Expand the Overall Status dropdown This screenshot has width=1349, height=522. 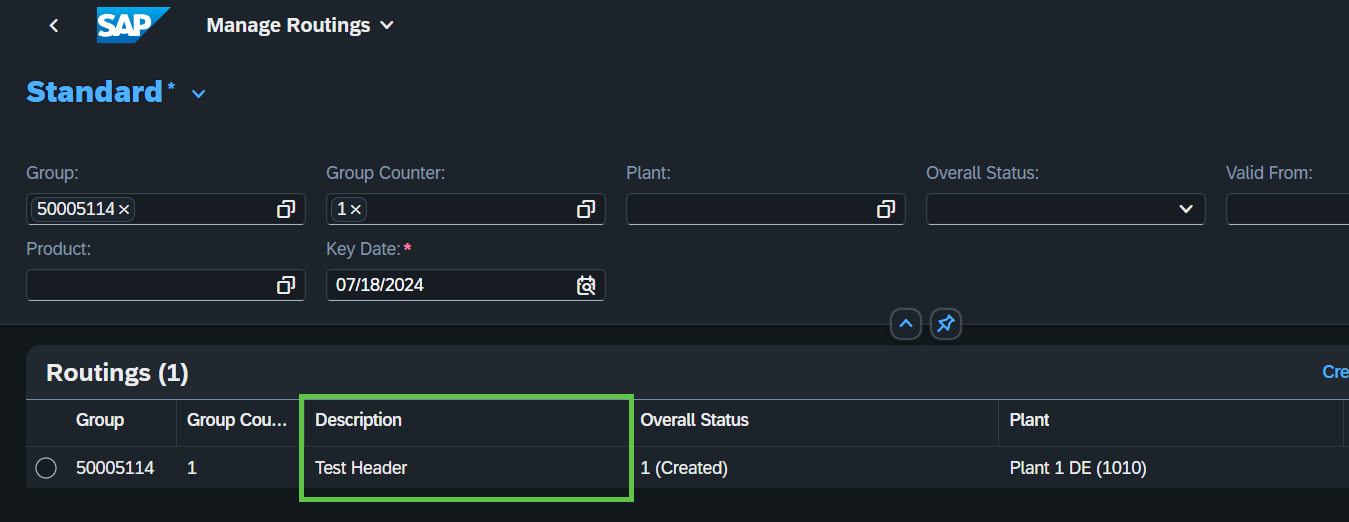(1186, 209)
